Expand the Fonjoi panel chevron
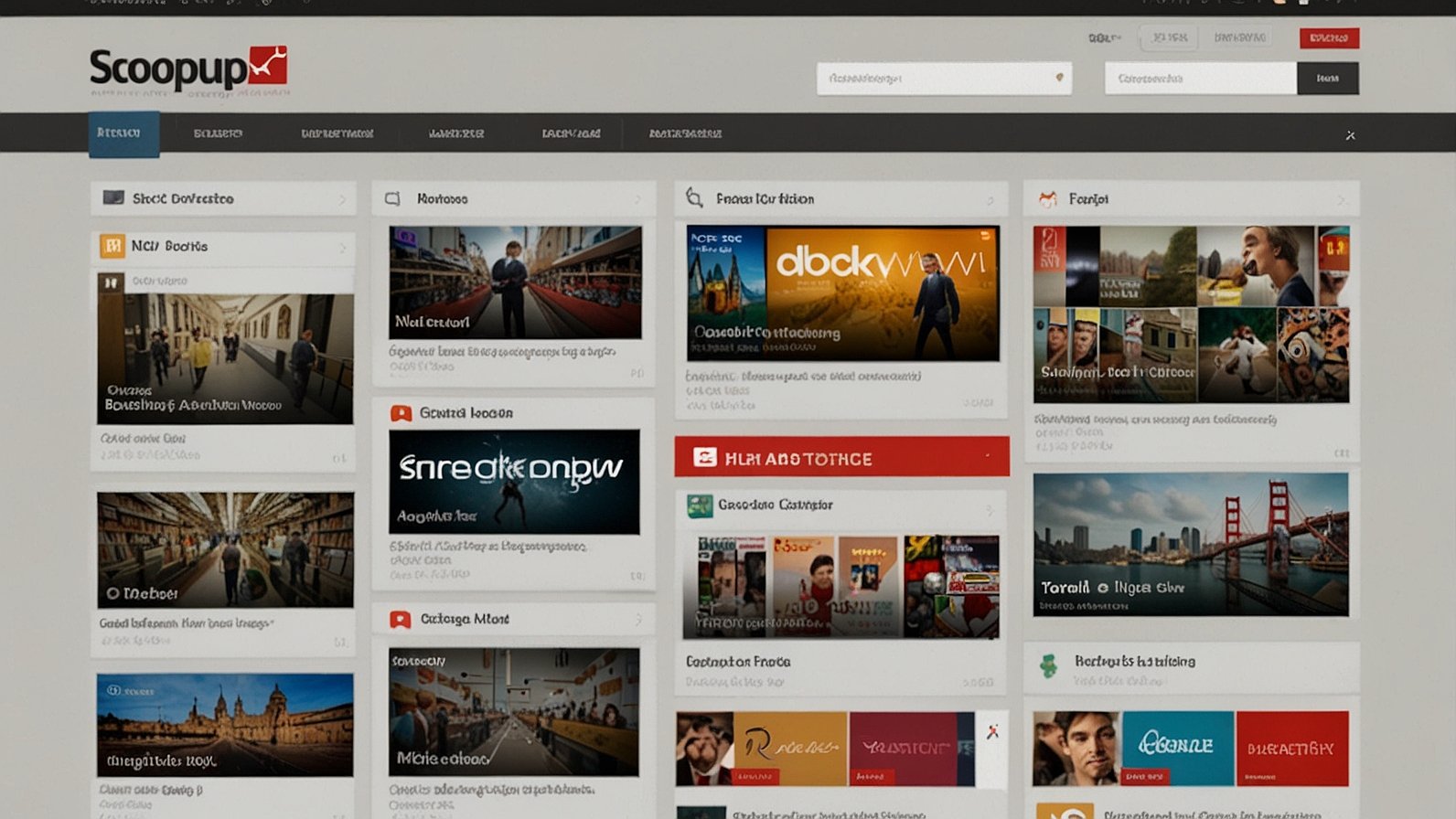This screenshot has height=819, width=1456. [1341, 199]
